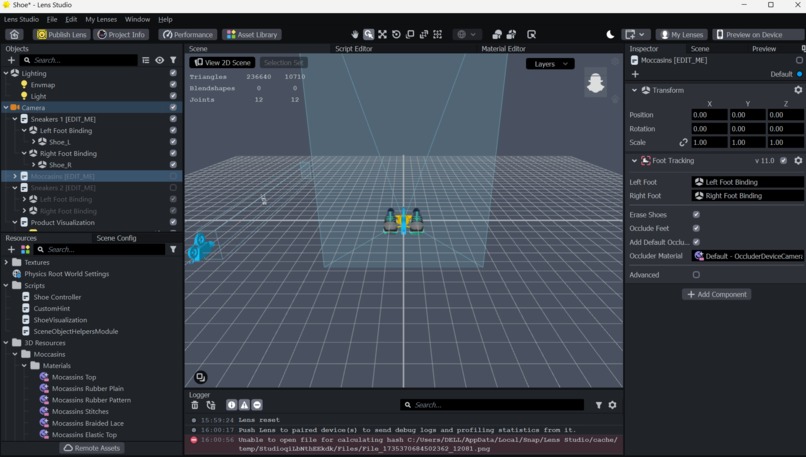
Task: Click the Project Info button
Action: pos(121,34)
